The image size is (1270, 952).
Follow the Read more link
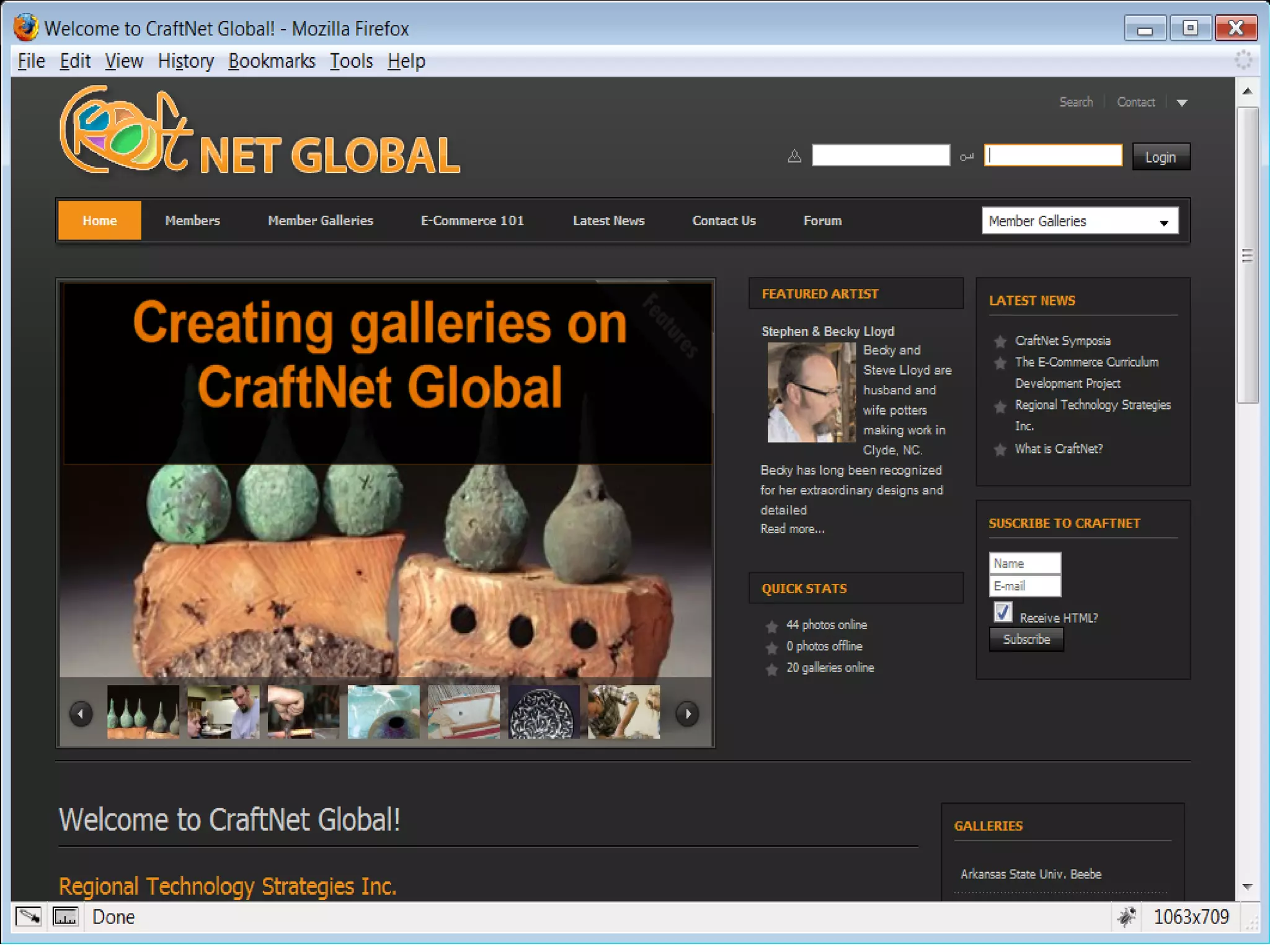792,529
